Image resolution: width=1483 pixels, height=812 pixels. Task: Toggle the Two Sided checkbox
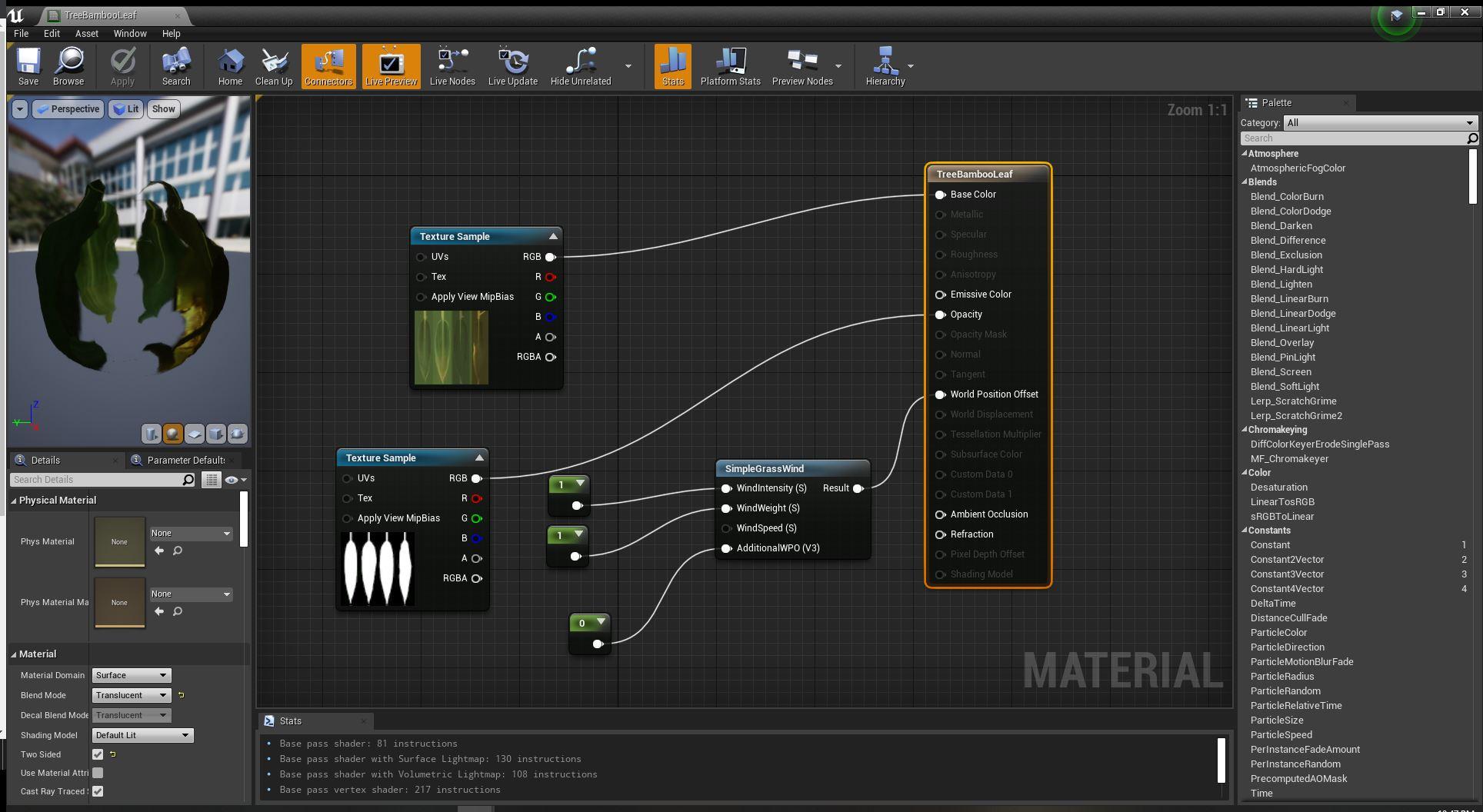pos(98,754)
